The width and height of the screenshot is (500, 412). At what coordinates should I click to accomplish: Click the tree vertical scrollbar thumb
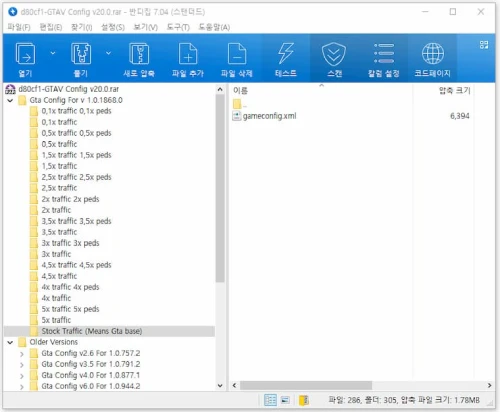(220, 188)
